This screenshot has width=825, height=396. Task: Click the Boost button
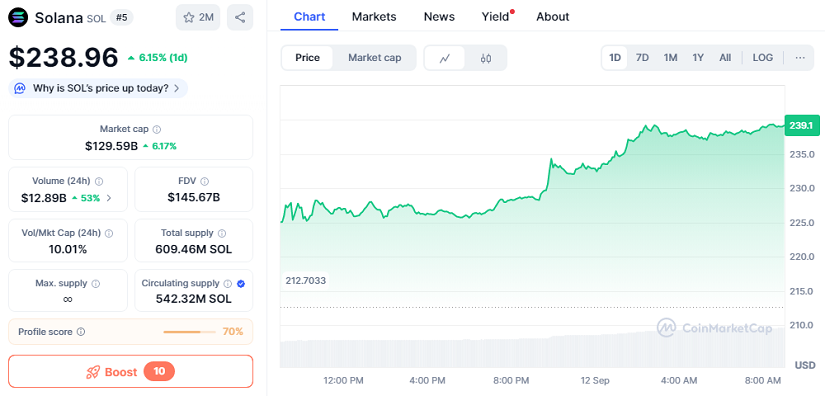click(130, 372)
